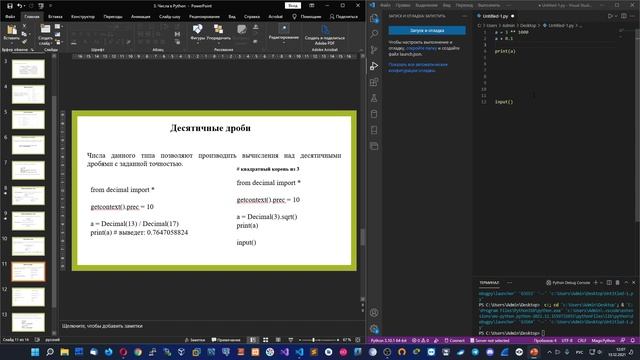Click the Save icon in PowerPoint title bar
This screenshot has width=640, height=360.
(x=10, y=6)
